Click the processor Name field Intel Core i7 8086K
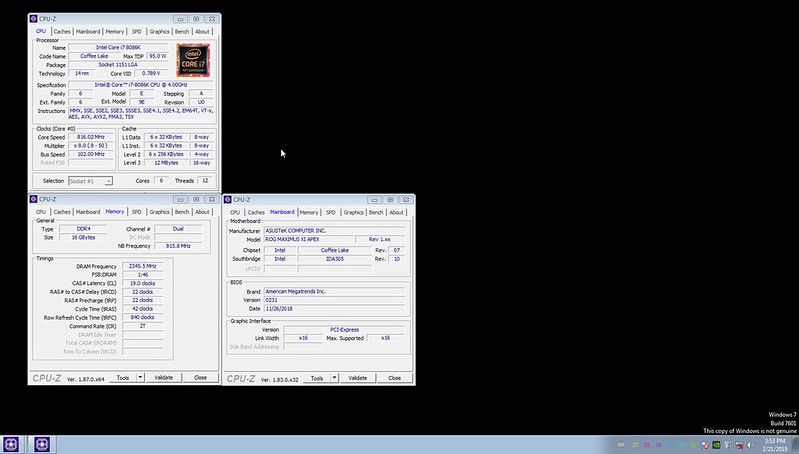 (118, 47)
